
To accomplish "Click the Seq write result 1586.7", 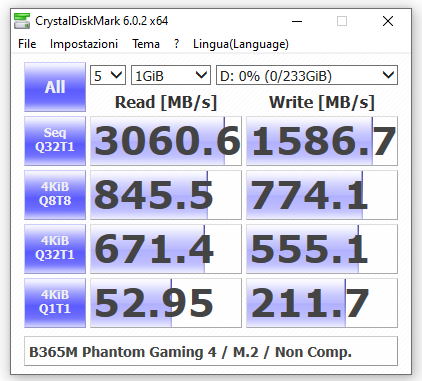I will point(322,141).
